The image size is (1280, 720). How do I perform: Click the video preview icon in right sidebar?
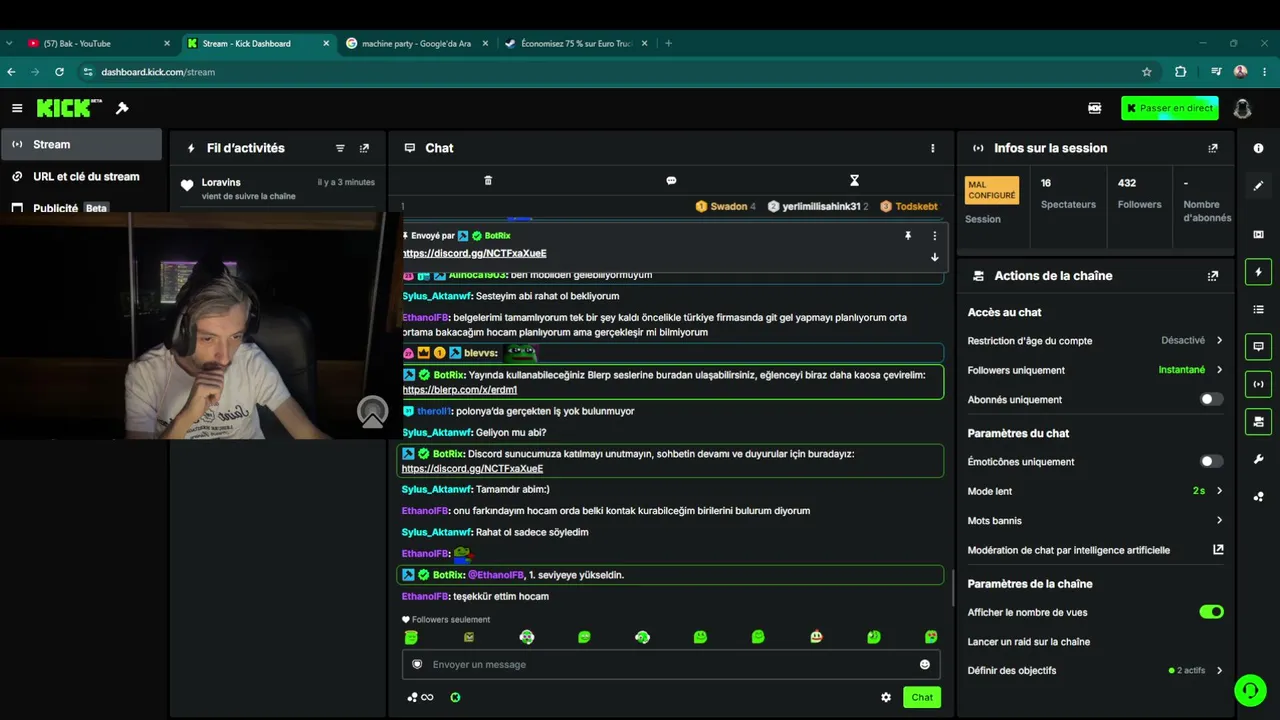(1258, 234)
